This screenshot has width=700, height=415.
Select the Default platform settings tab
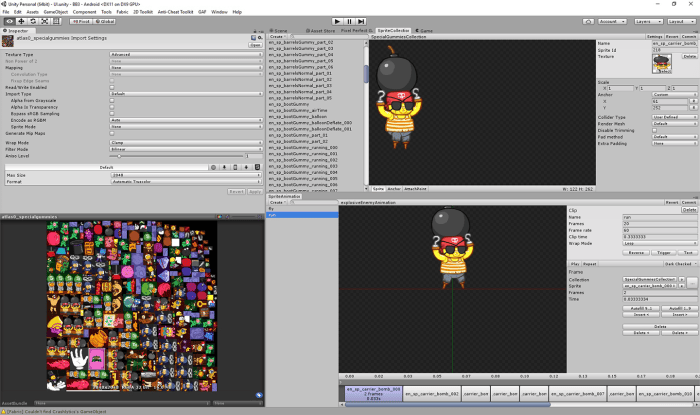tap(106, 167)
